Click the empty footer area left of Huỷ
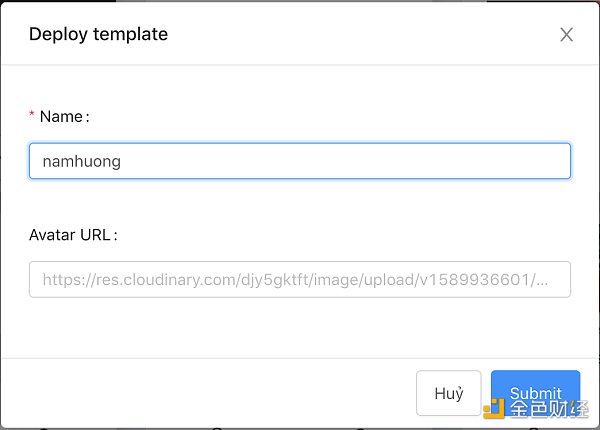The height and width of the screenshot is (430, 600). [200, 392]
